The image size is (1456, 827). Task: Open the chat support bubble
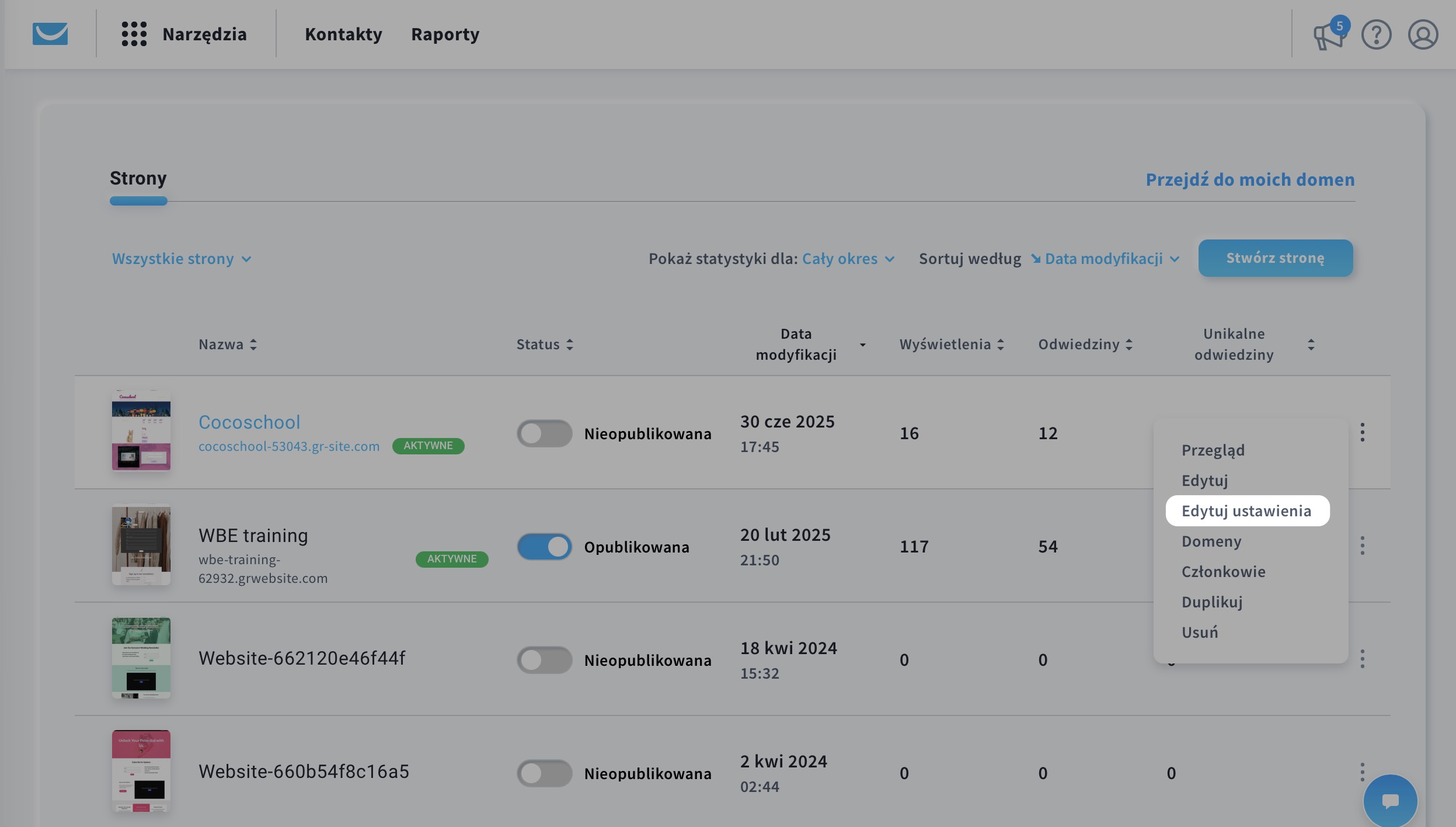click(1390, 801)
